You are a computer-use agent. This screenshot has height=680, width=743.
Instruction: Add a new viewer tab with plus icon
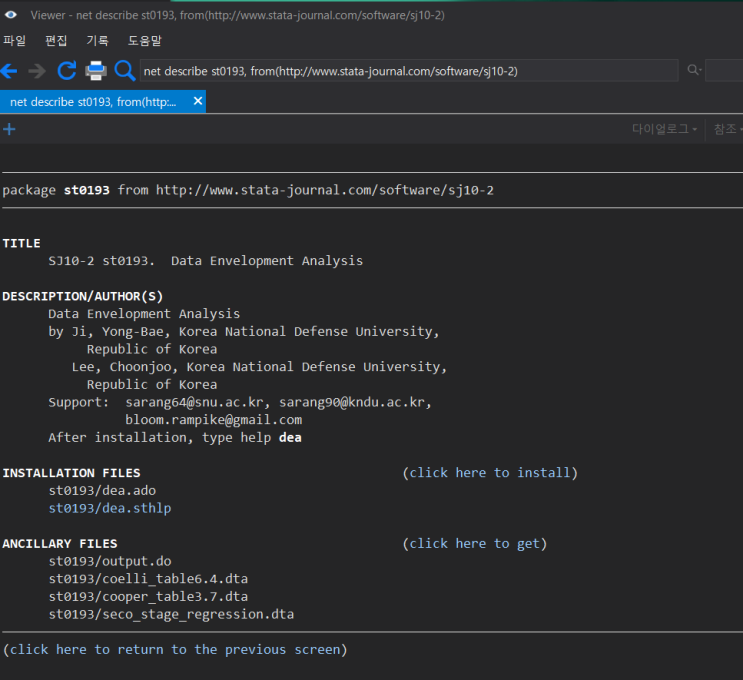coord(10,129)
